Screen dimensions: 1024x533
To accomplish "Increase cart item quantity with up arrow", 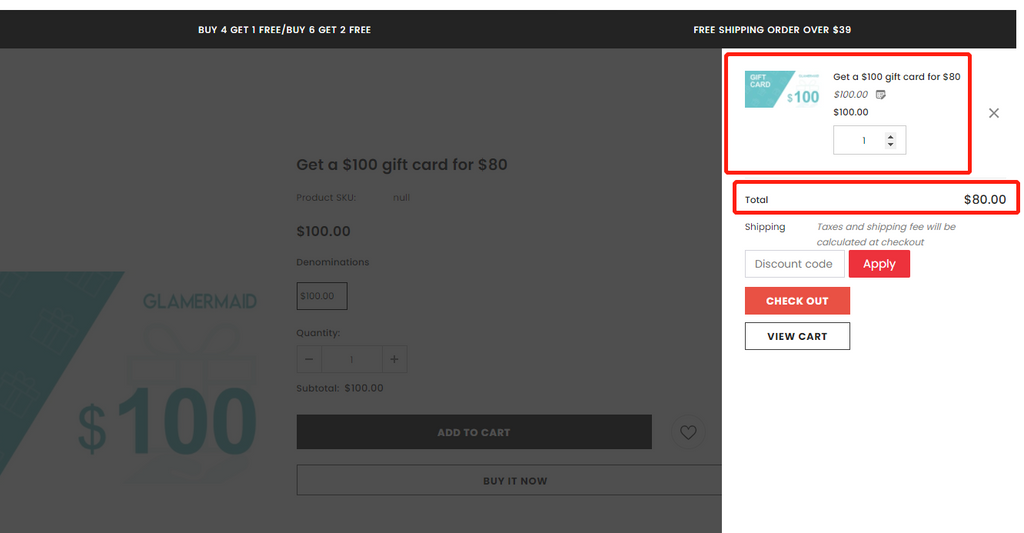I will (x=891, y=134).
